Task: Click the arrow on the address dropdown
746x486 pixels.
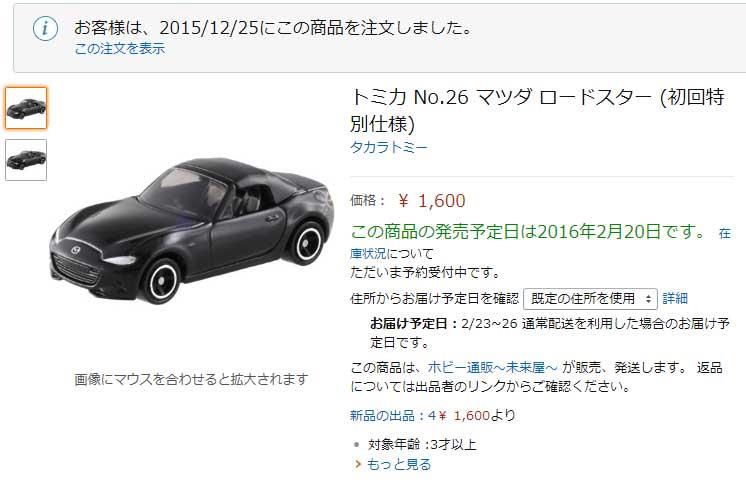Action: [x=648, y=299]
